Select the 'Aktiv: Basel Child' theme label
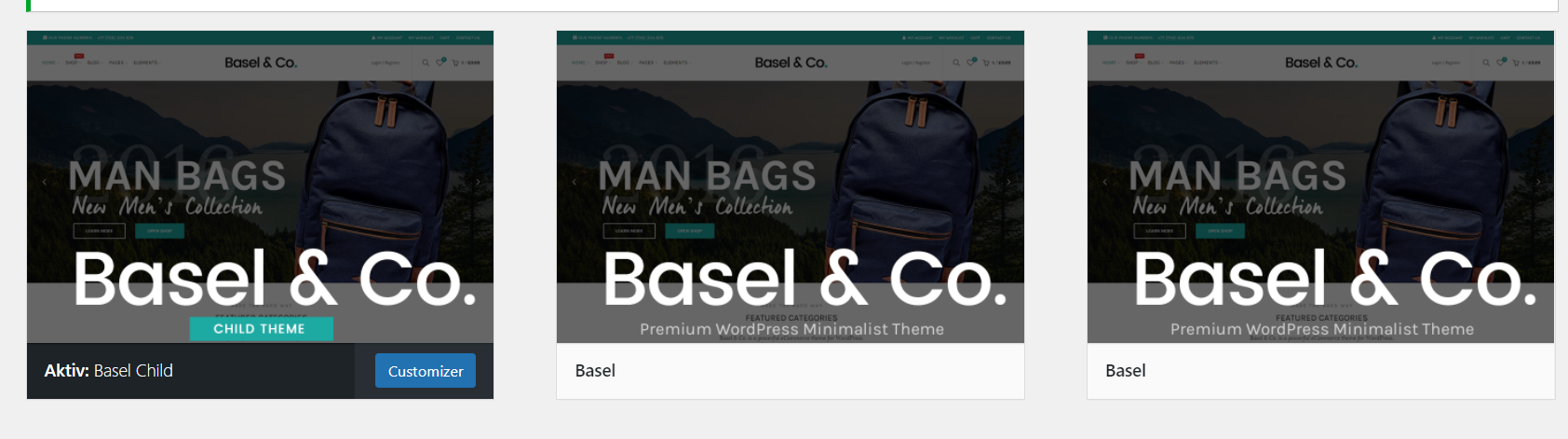Image resolution: width=1568 pixels, height=439 pixels. [108, 371]
